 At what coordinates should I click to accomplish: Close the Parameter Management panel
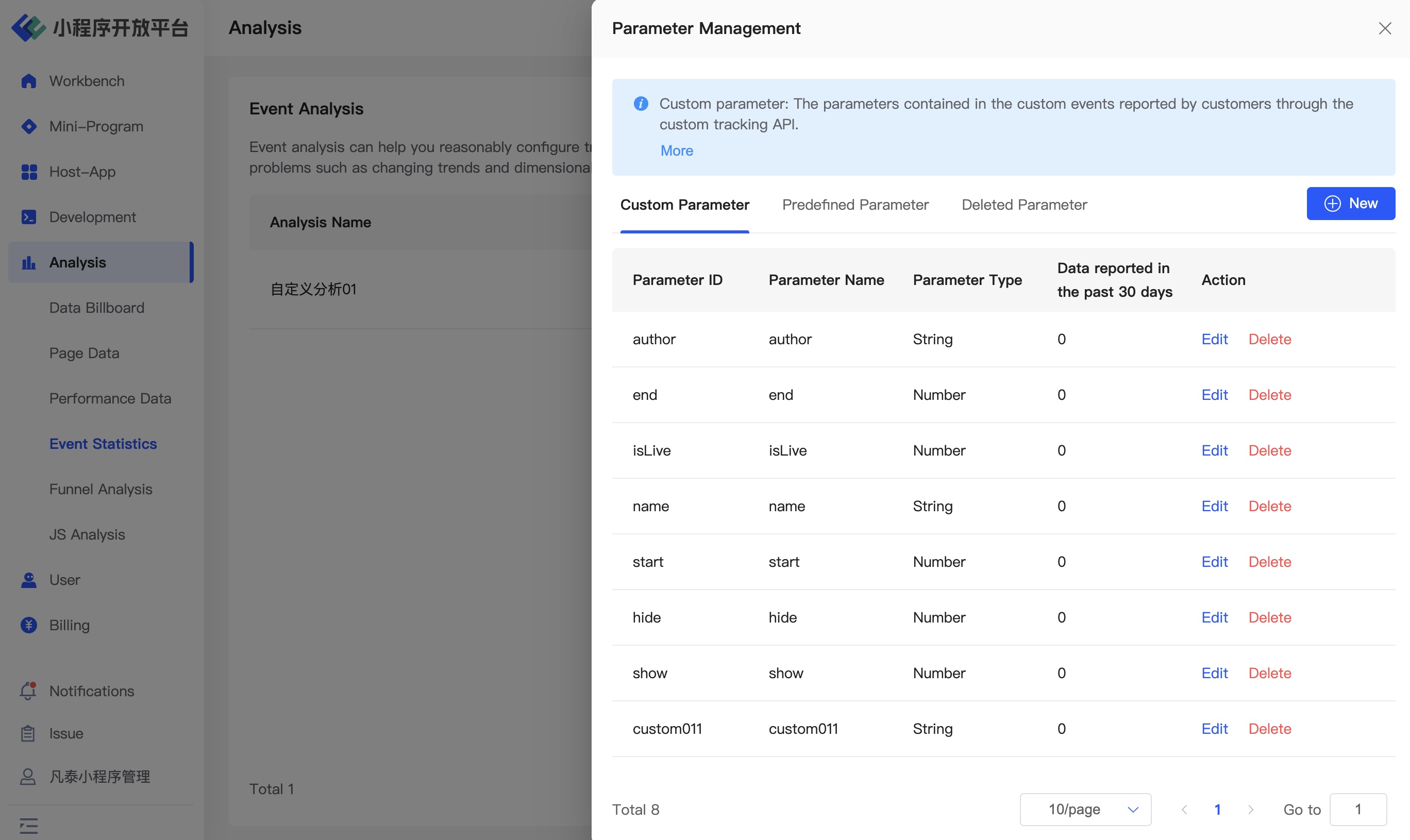1385,28
